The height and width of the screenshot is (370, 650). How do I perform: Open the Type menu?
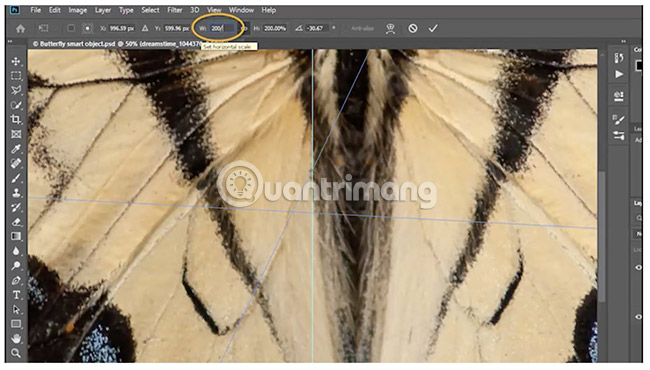coord(126,10)
